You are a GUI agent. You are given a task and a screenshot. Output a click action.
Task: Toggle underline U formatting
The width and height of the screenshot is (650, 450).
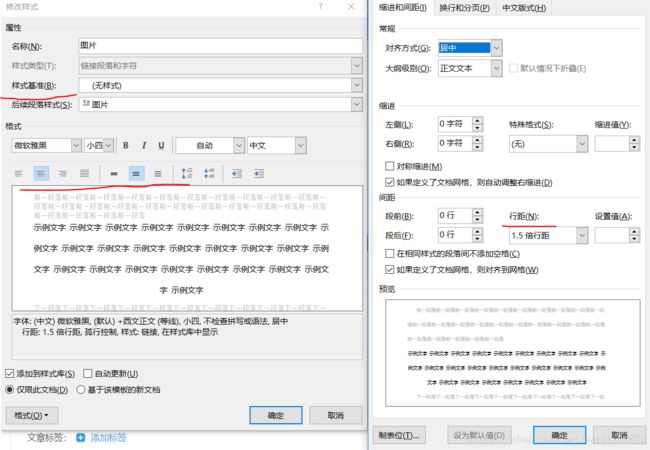coord(161,145)
